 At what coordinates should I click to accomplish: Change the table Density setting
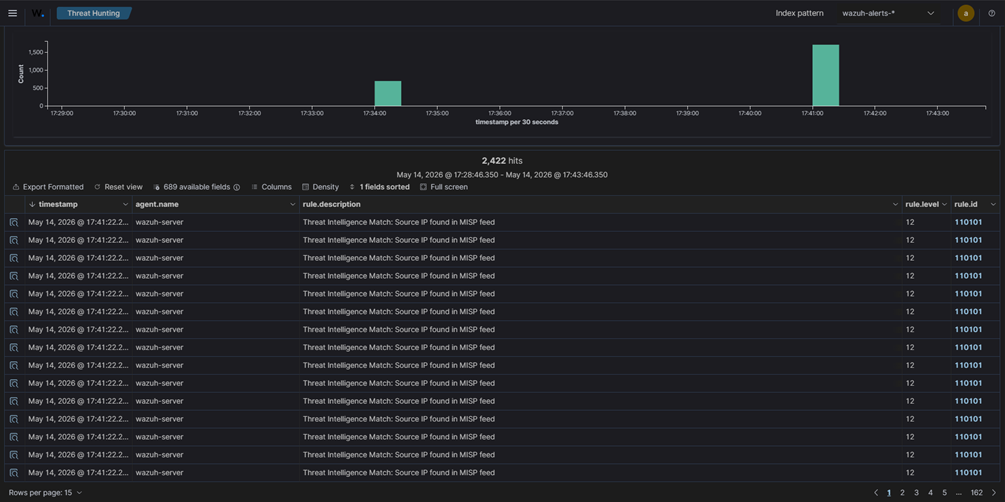pos(320,187)
